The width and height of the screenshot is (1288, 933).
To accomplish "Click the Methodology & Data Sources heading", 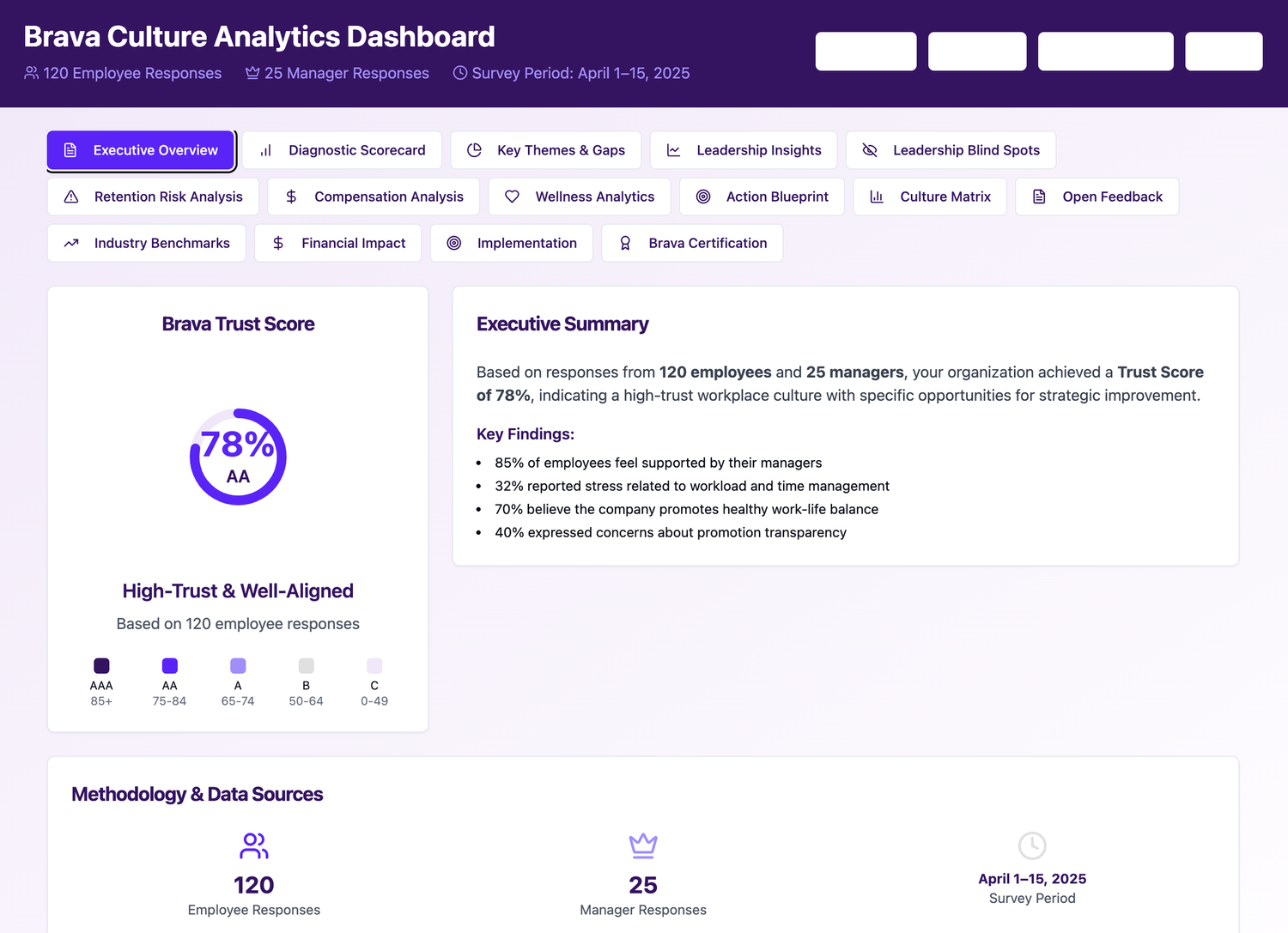I will tap(197, 794).
